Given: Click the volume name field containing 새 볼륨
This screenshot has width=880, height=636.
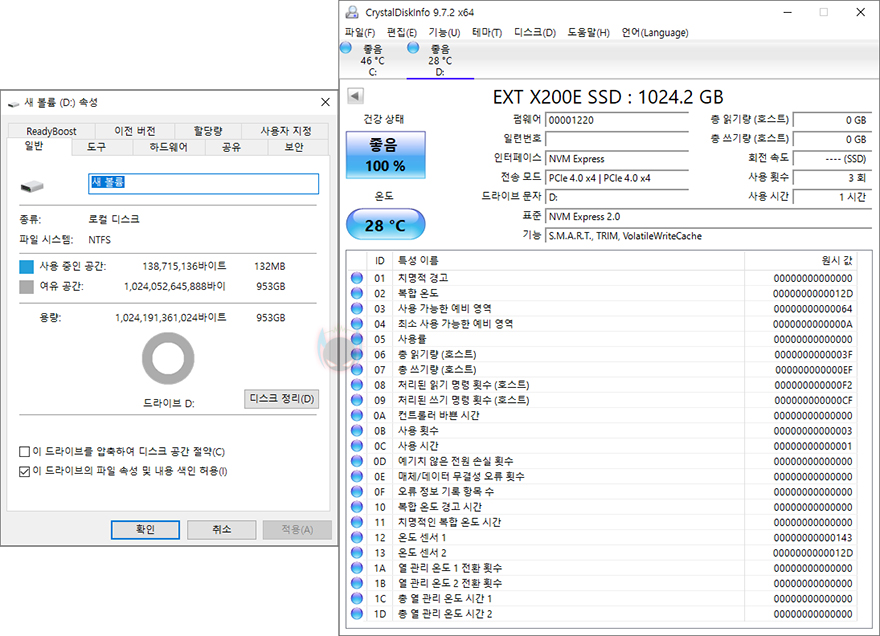Looking at the screenshot, I should pyautogui.click(x=203, y=184).
